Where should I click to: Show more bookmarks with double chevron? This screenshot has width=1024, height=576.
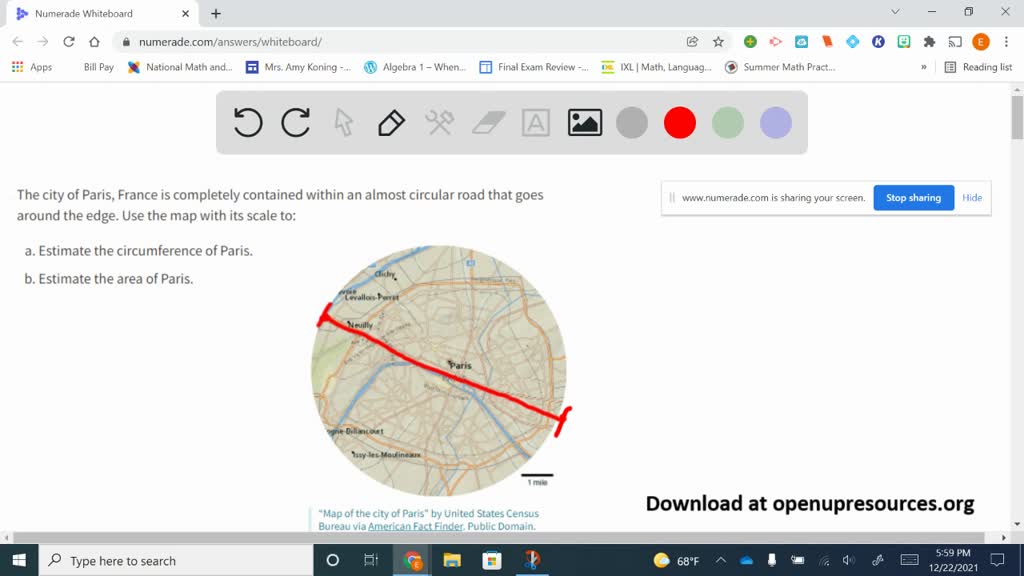pyautogui.click(x=923, y=67)
